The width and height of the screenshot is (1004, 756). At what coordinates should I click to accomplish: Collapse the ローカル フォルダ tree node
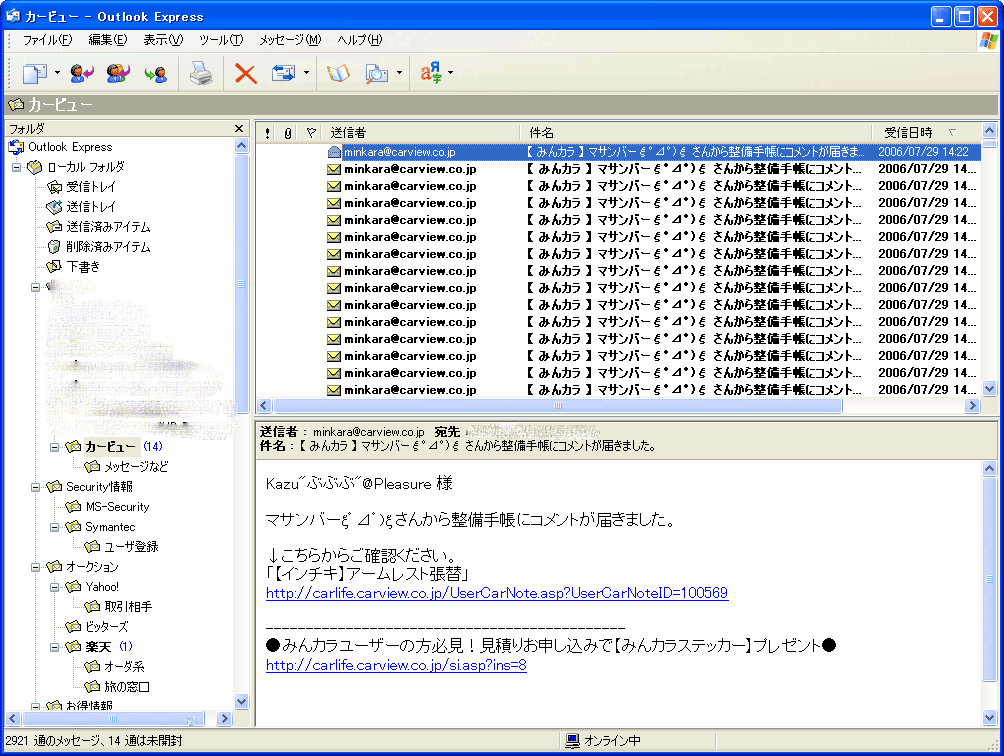tap(17, 168)
